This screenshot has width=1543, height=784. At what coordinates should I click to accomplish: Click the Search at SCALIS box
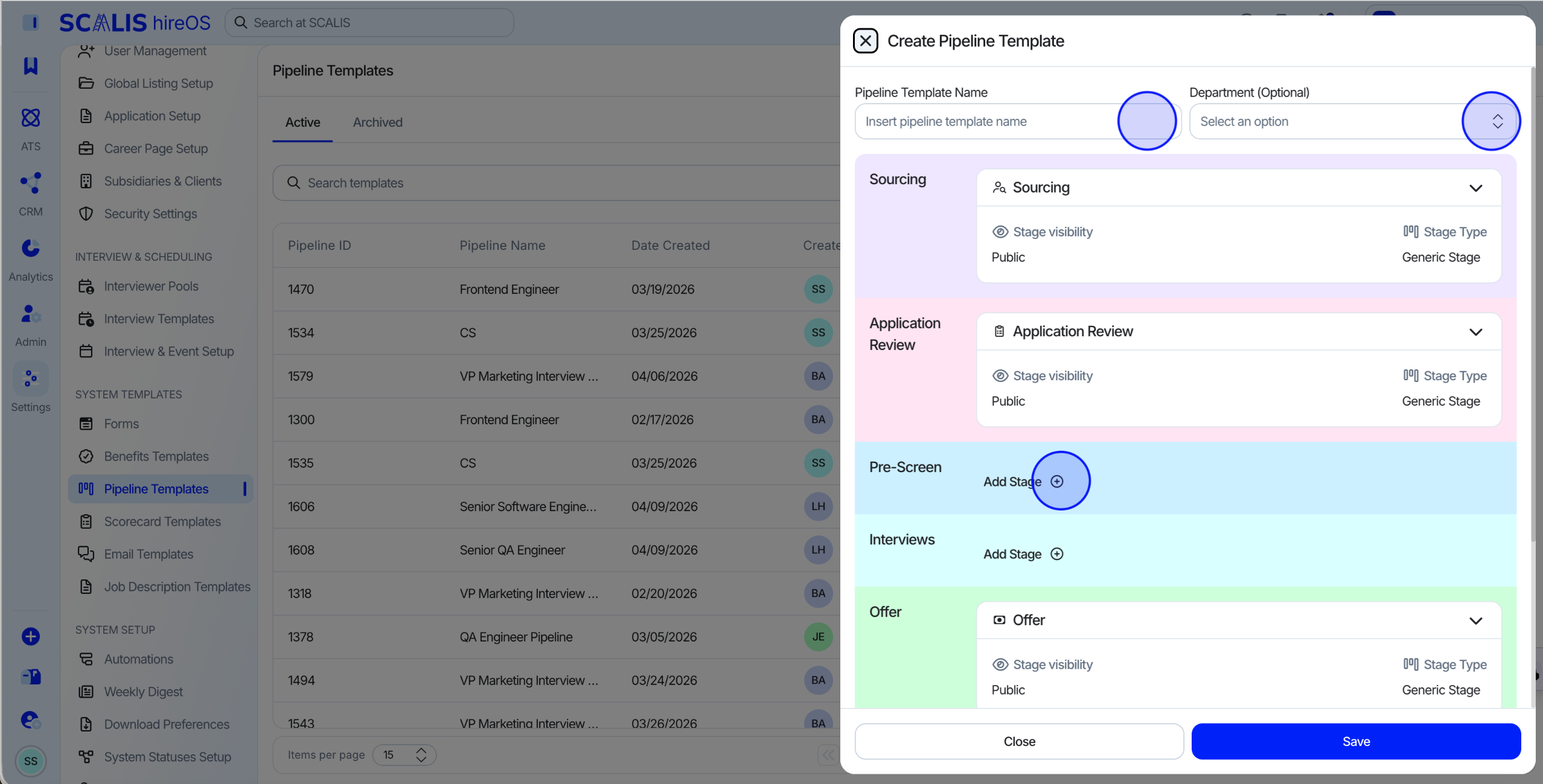[x=369, y=22]
